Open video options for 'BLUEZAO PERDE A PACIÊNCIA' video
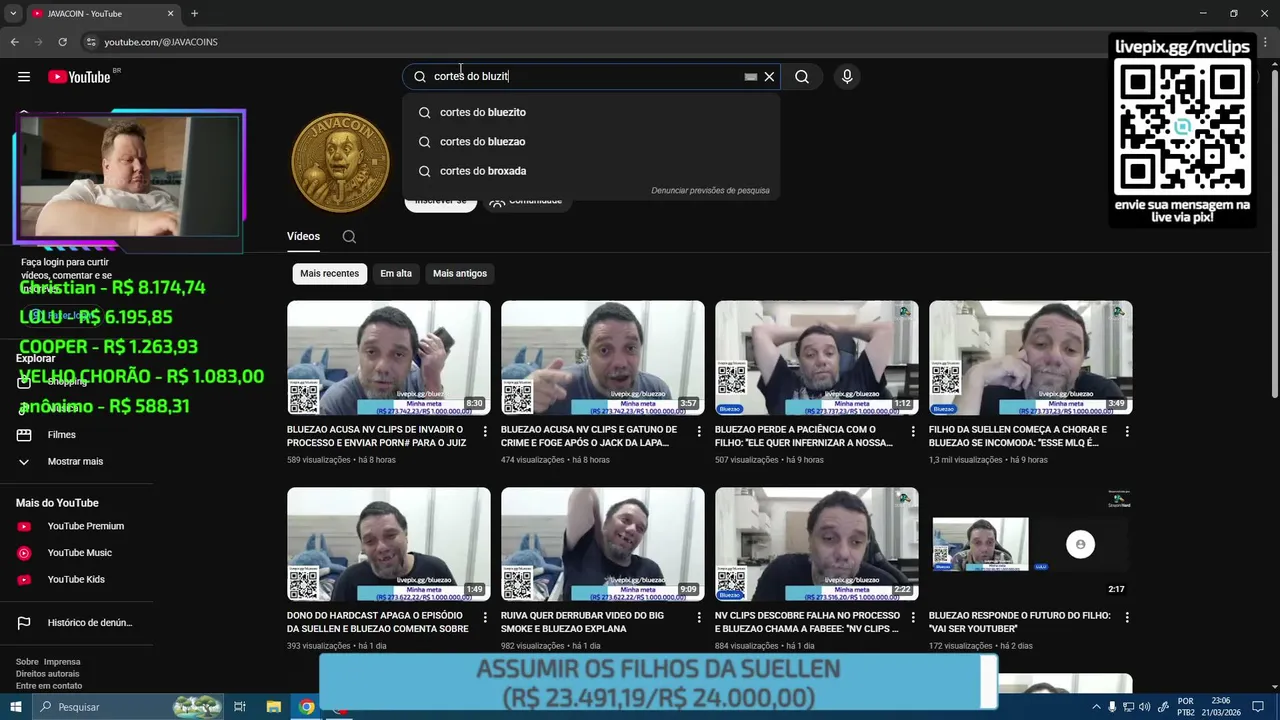Viewport: 1280px width, 720px height. pyautogui.click(x=913, y=432)
